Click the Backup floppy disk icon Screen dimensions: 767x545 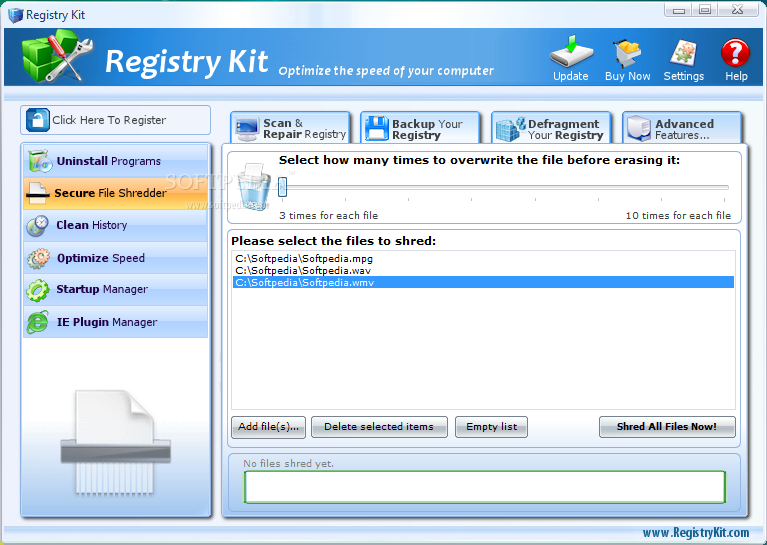click(x=377, y=129)
